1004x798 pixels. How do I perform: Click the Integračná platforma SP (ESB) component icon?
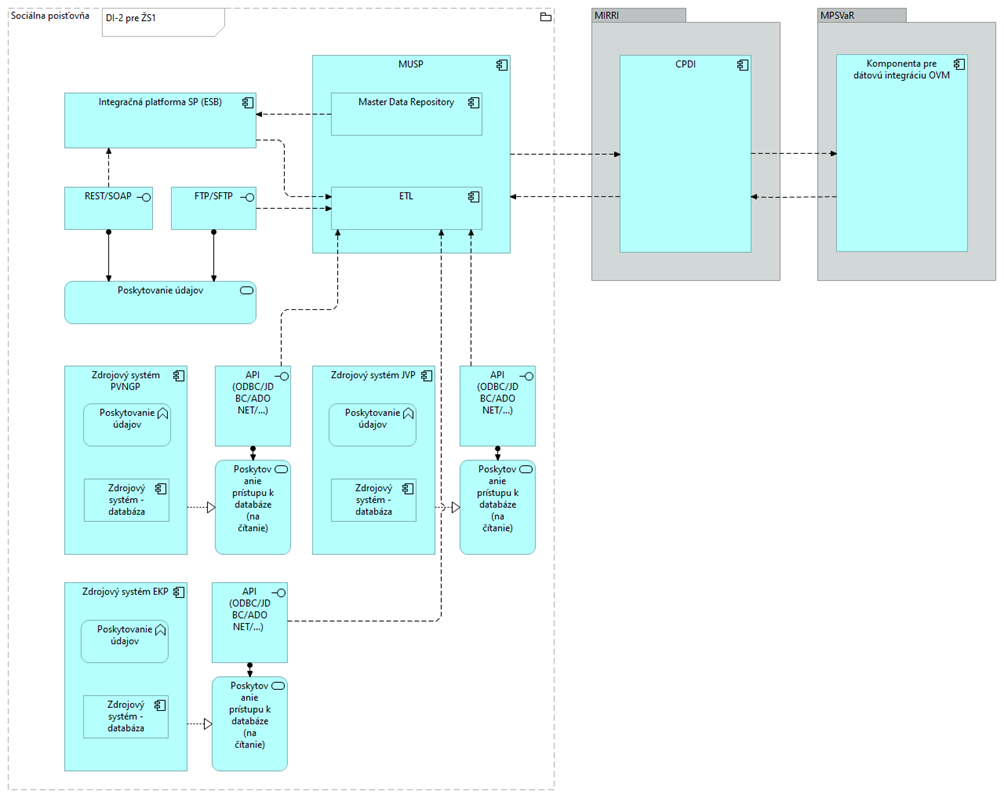pos(247,103)
